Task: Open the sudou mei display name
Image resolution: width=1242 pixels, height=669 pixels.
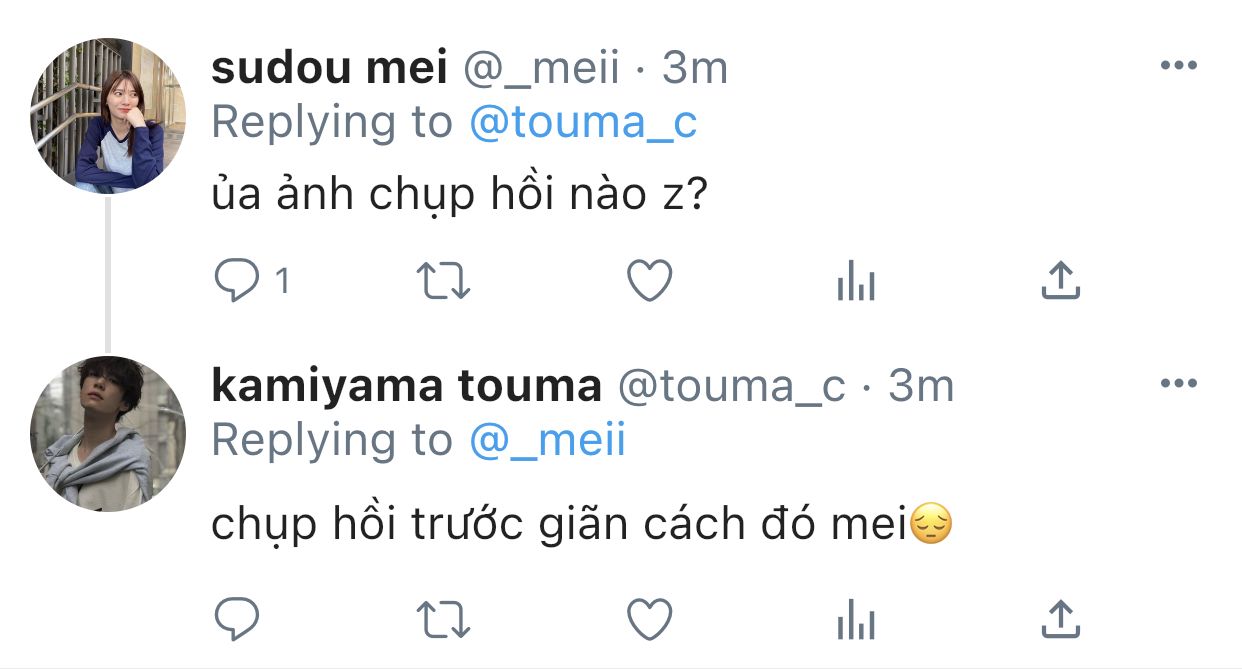Action: (x=329, y=68)
